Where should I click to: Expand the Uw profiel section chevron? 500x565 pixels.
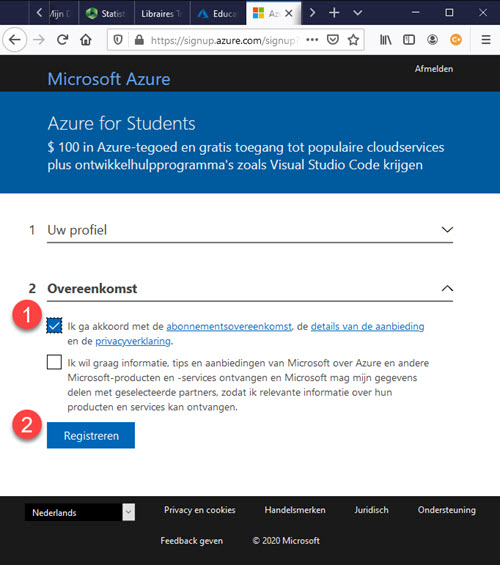(x=447, y=230)
